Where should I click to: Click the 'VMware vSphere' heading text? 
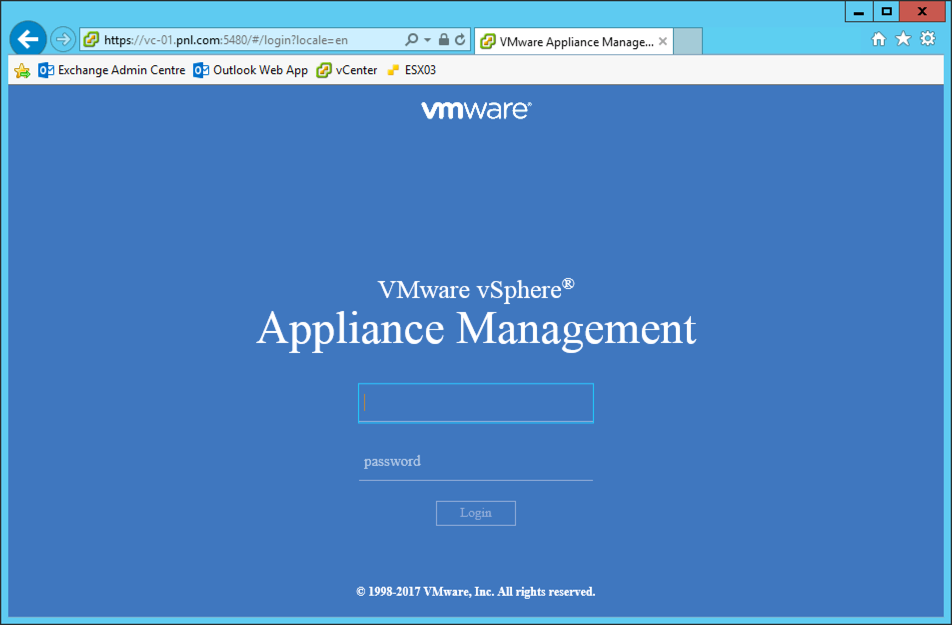476,290
